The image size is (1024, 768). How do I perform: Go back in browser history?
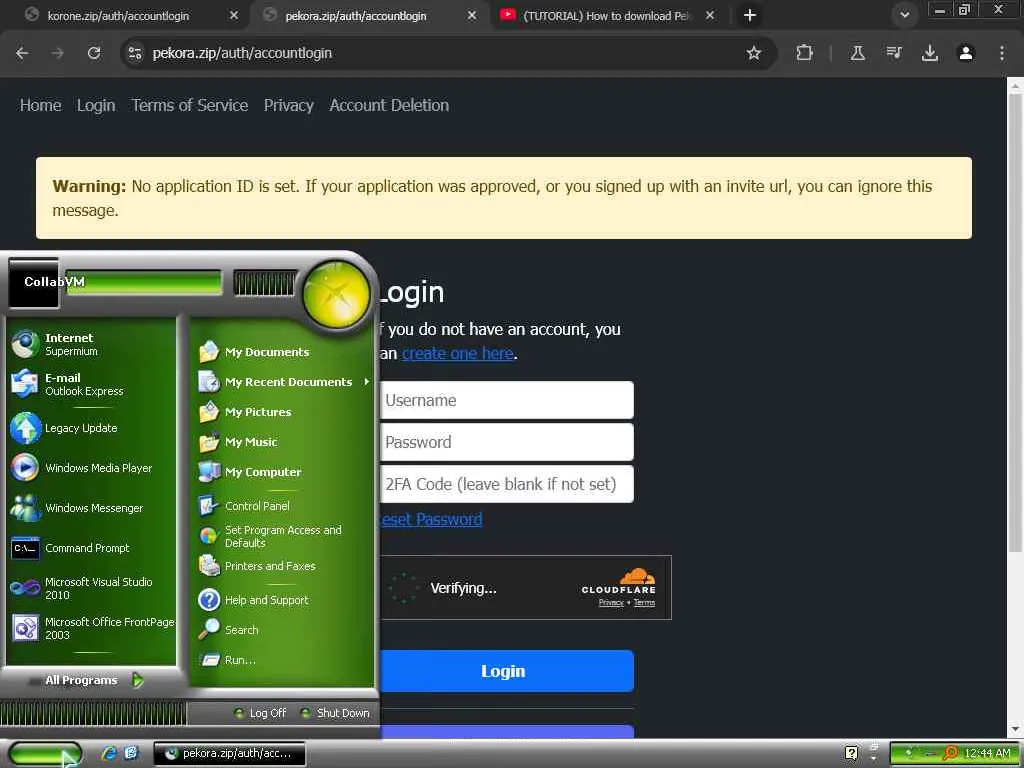[22, 53]
